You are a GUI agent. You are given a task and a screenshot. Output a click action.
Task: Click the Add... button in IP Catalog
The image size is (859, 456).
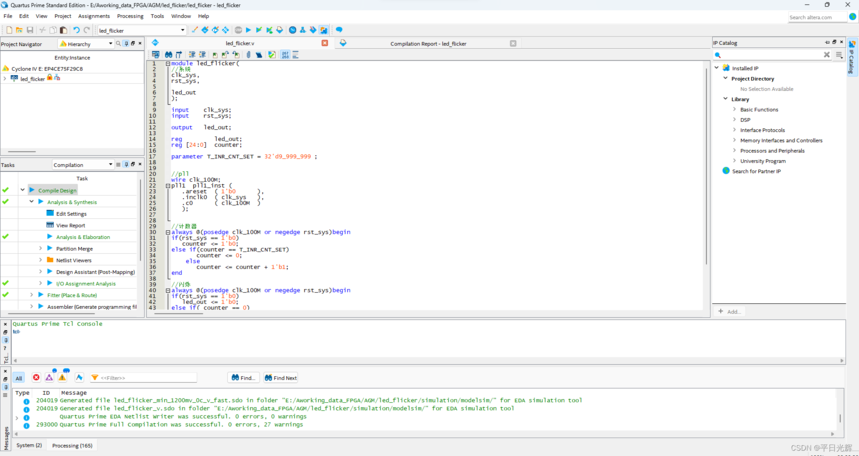tap(730, 311)
